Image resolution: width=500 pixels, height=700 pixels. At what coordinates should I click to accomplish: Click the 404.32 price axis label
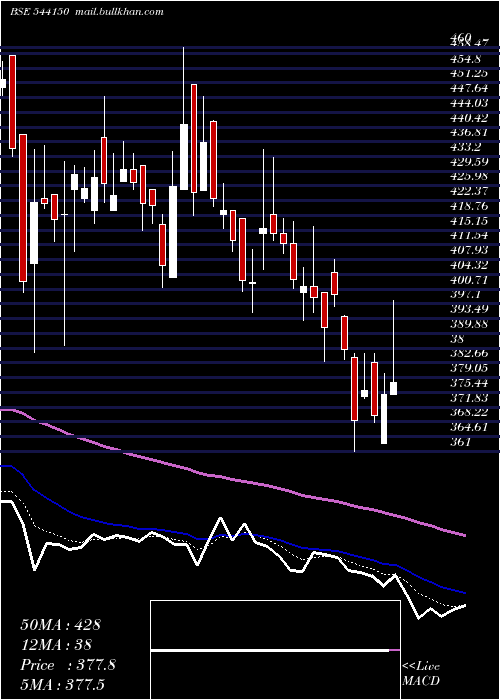tap(469, 265)
